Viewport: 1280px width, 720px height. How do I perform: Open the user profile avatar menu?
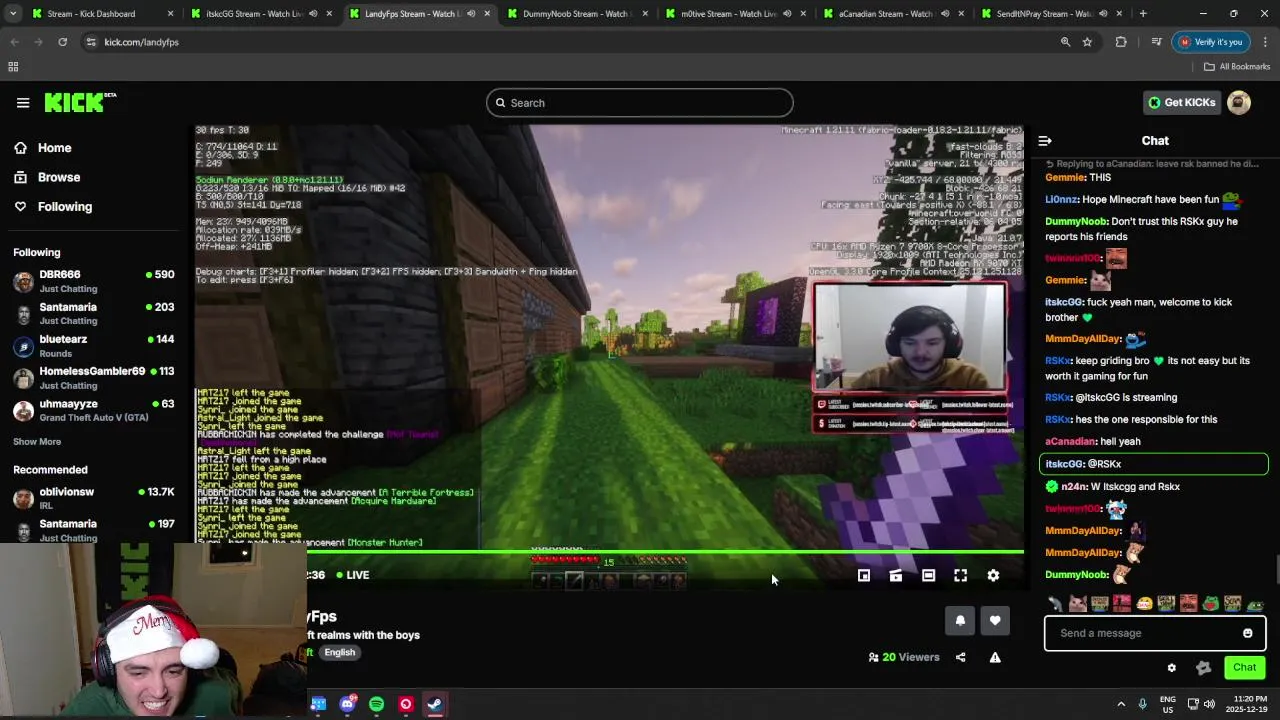coord(1239,102)
